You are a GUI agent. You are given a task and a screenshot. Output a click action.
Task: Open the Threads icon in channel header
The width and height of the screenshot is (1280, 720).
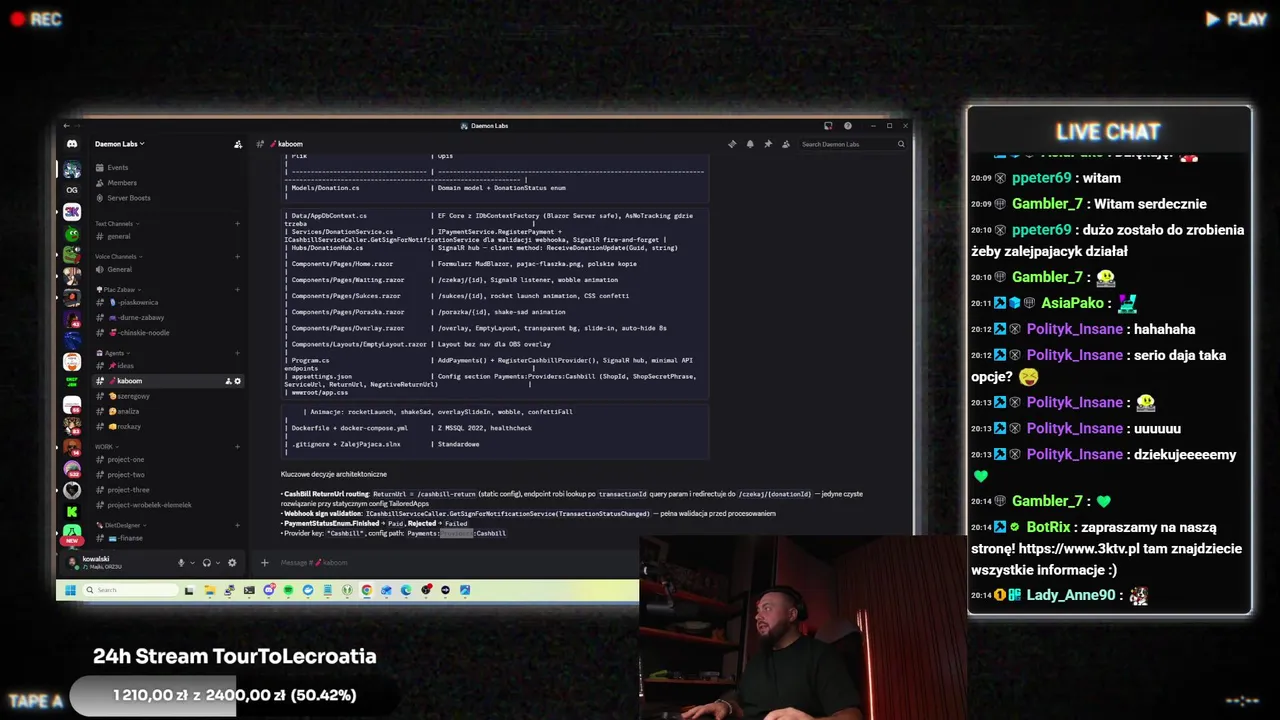[x=732, y=144]
